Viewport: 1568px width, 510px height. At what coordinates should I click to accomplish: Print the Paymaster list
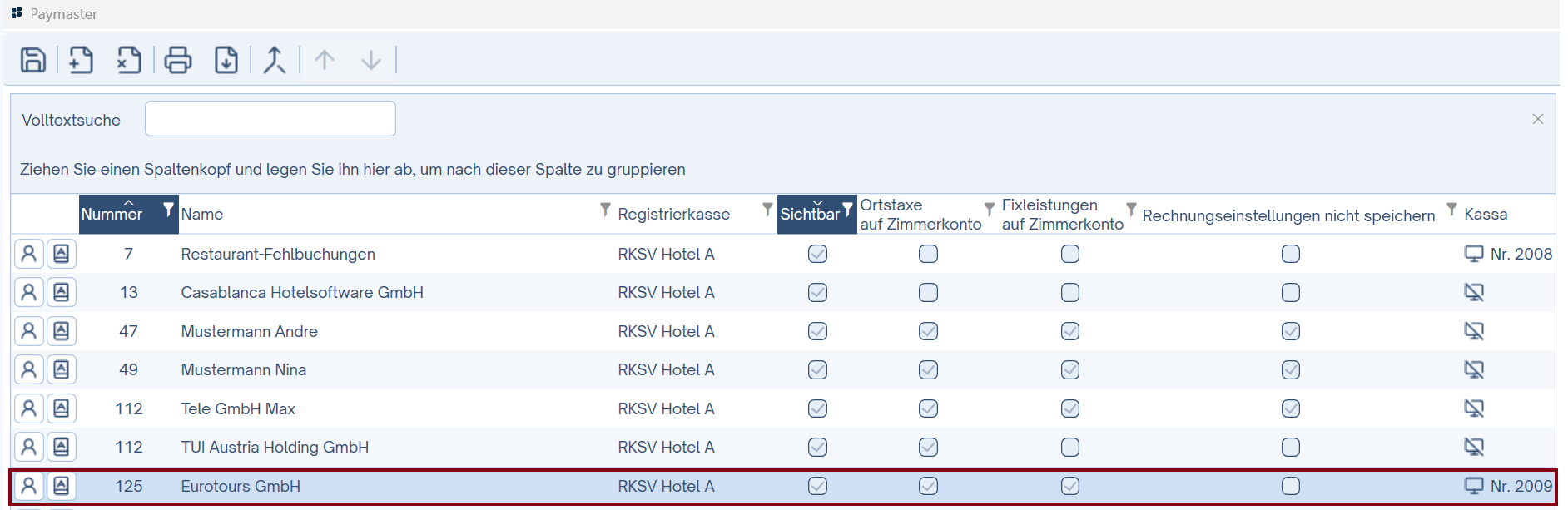coord(178,60)
